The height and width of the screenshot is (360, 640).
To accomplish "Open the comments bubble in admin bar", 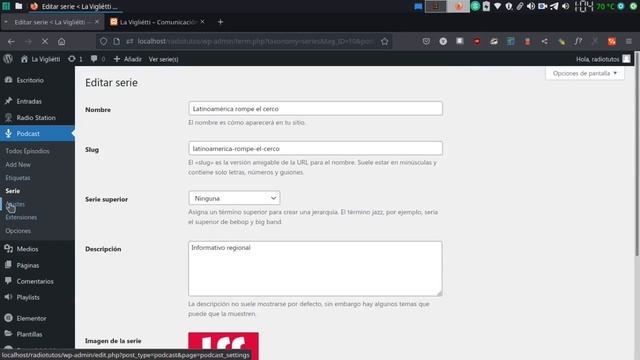I will (x=98, y=59).
